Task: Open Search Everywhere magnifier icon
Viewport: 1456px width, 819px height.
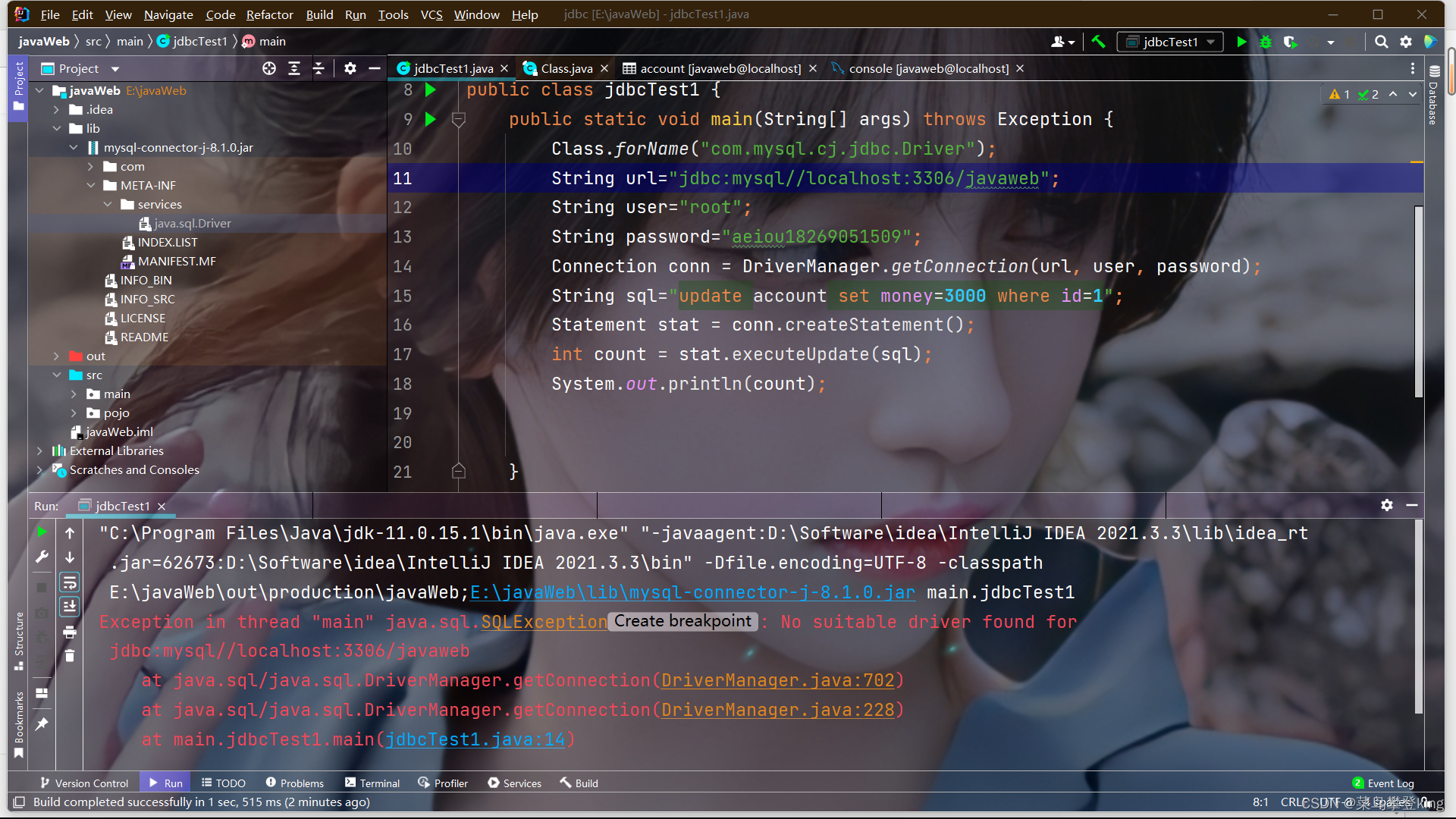Action: [1382, 42]
